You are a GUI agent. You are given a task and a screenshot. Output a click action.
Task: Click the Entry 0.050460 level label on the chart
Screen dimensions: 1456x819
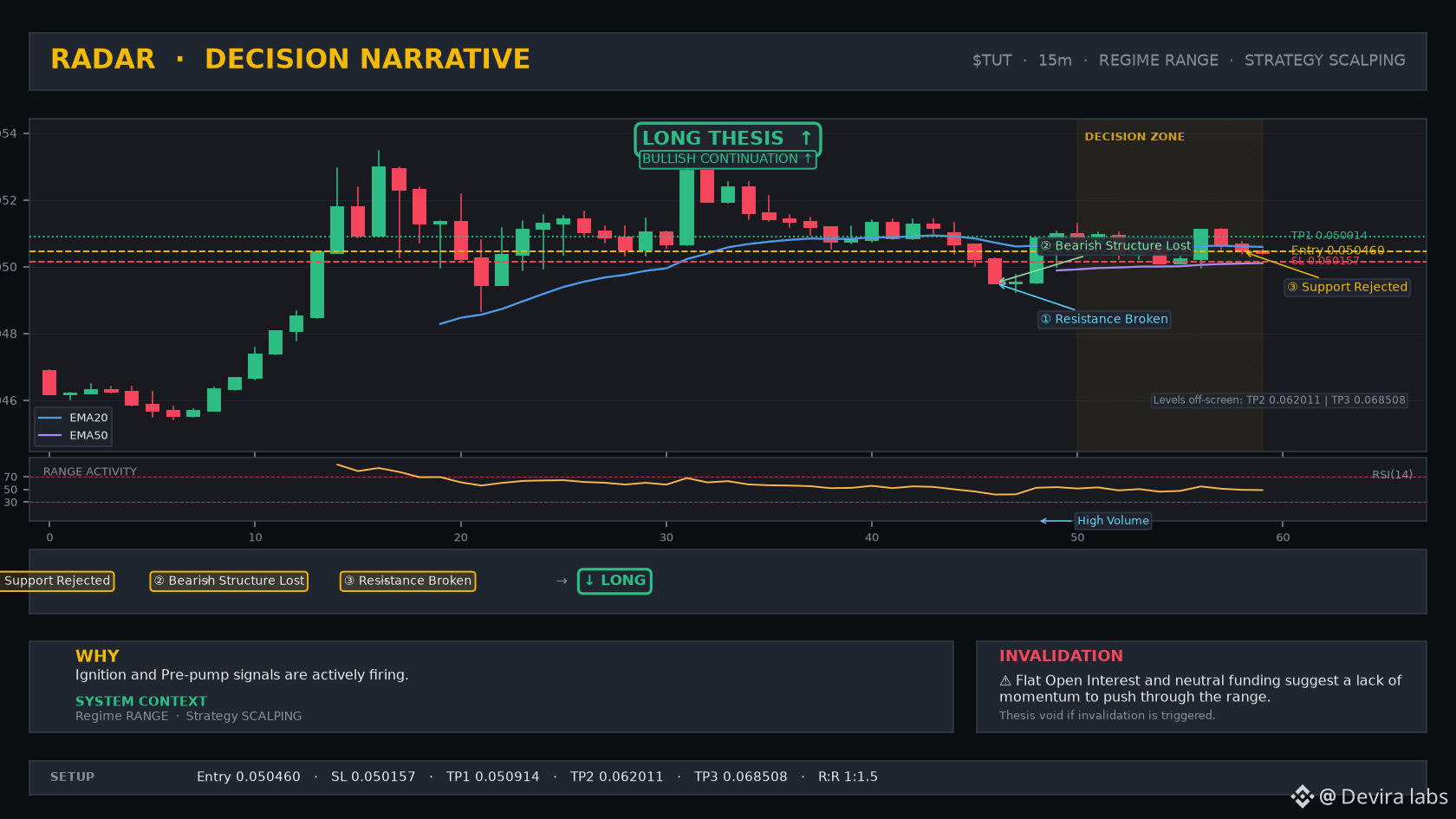point(1337,250)
